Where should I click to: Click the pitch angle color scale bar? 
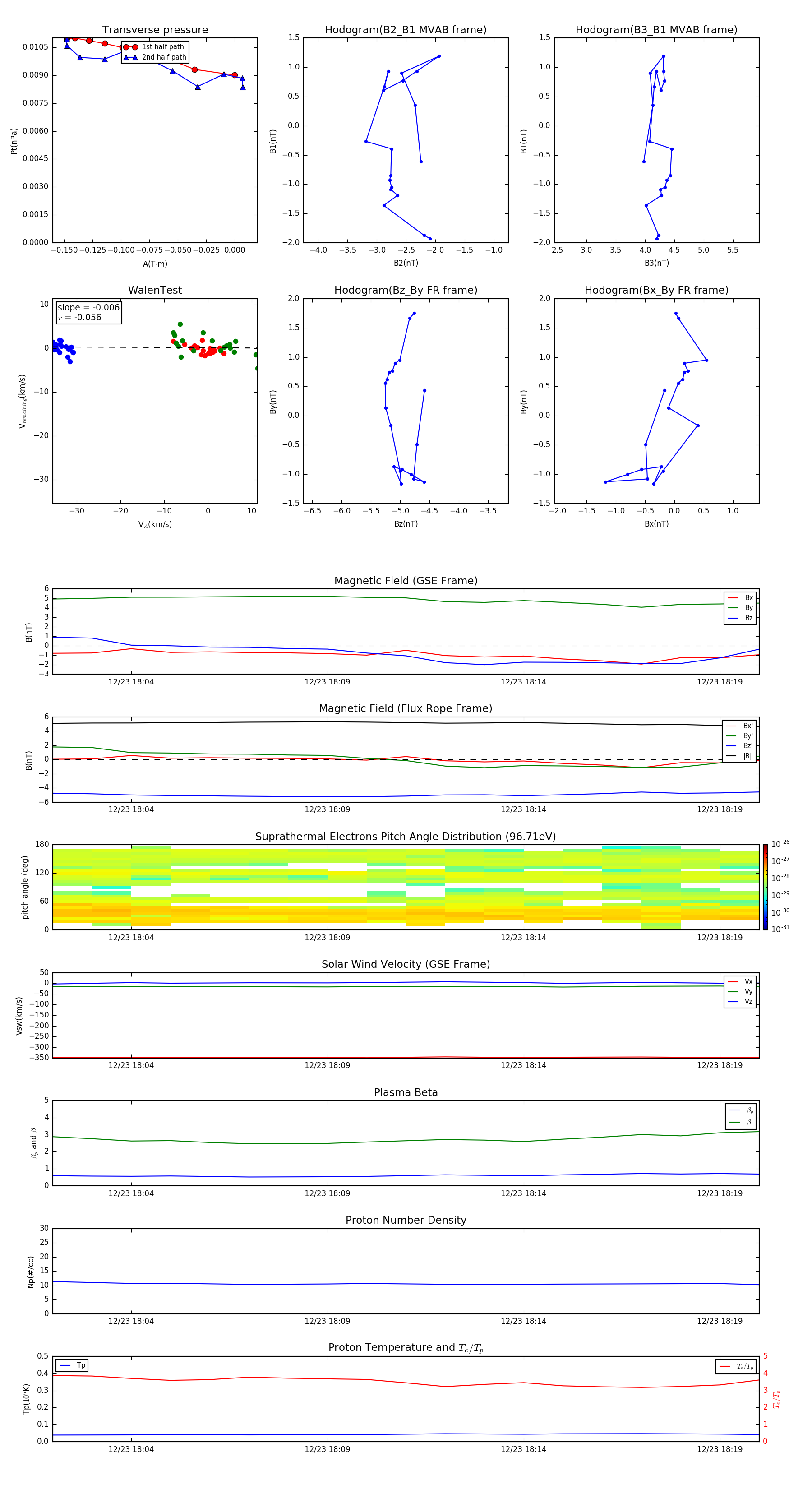(765, 887)
